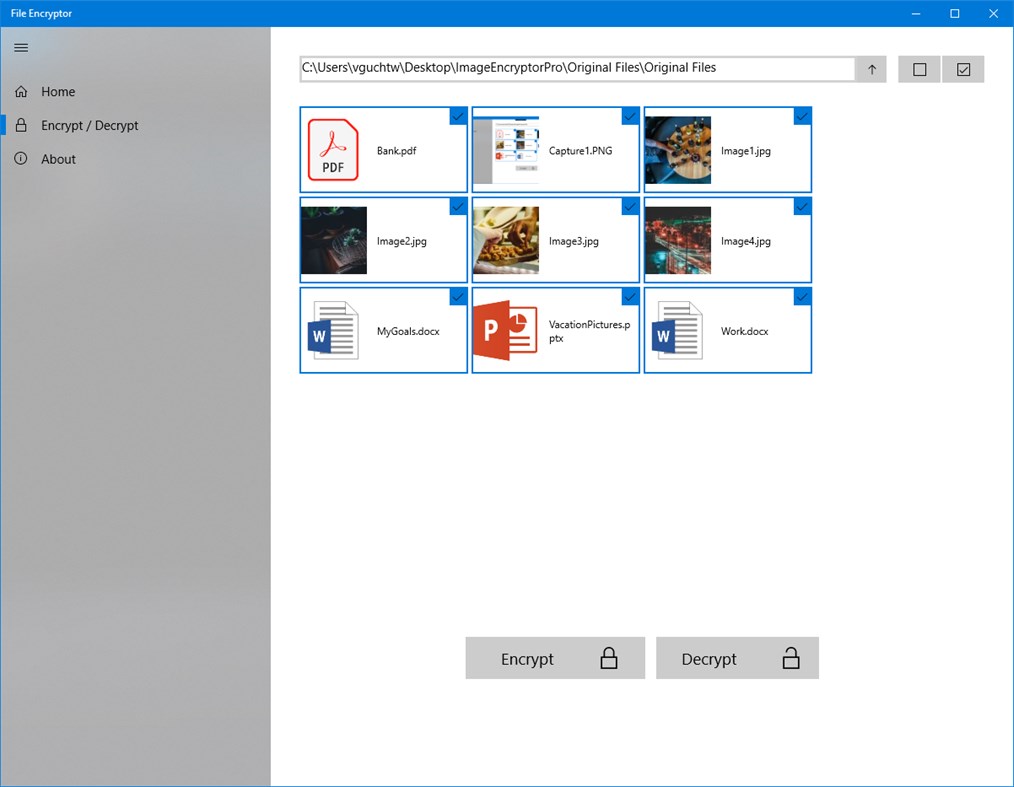Screen dimensions: 1014x787
Task: Navigate up a folder using the up-arrow icon
Action: tap(869, 68)
